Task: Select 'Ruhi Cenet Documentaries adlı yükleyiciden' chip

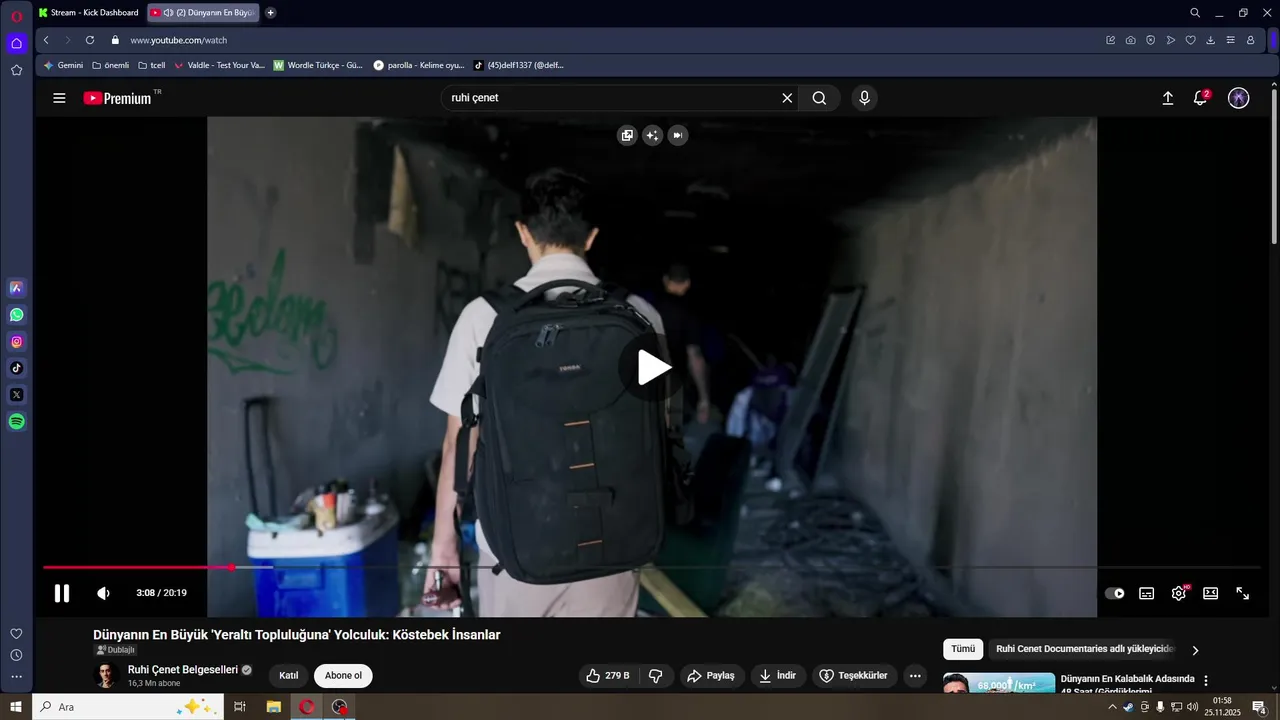Action: coord(1085,649)
